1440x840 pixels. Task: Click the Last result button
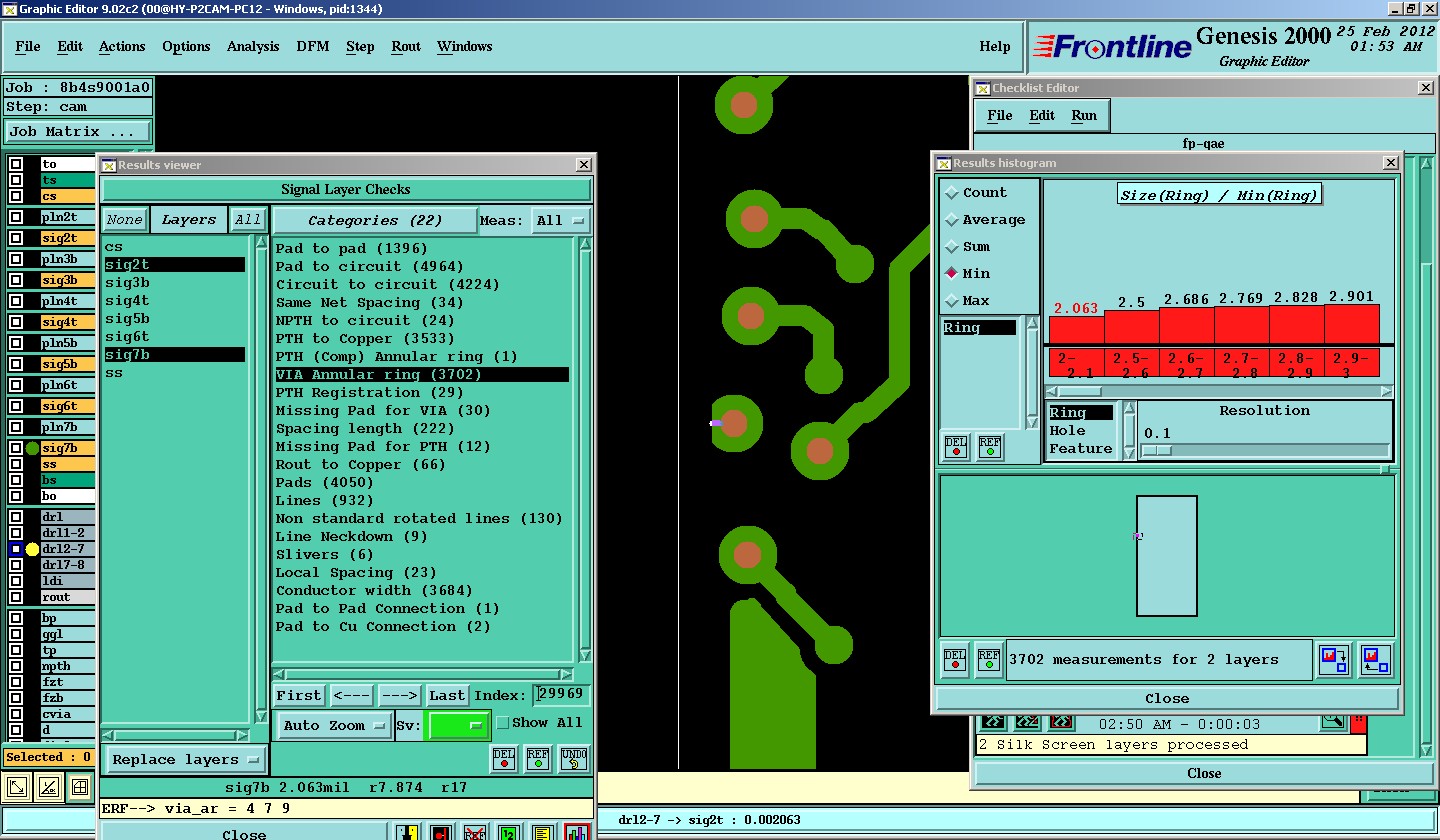click(x=447, y=695)
